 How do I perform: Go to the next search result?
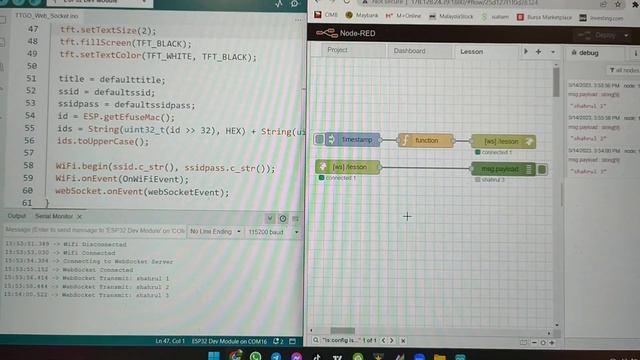coord(392,340)
